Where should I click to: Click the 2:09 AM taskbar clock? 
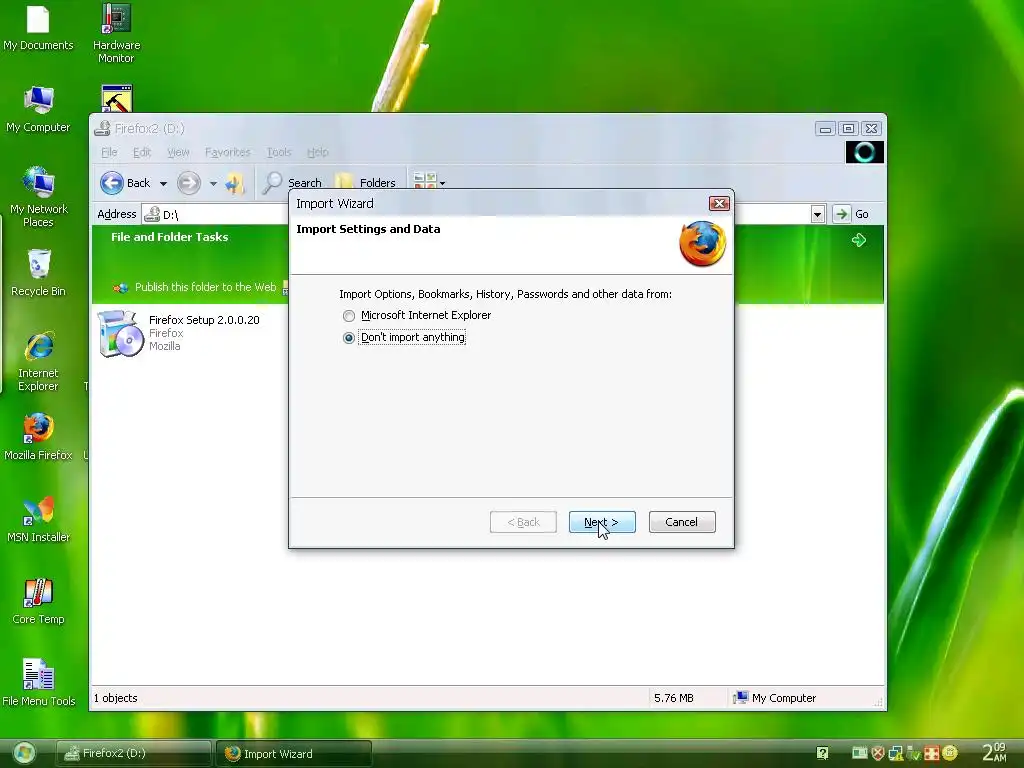coord(995,752)
